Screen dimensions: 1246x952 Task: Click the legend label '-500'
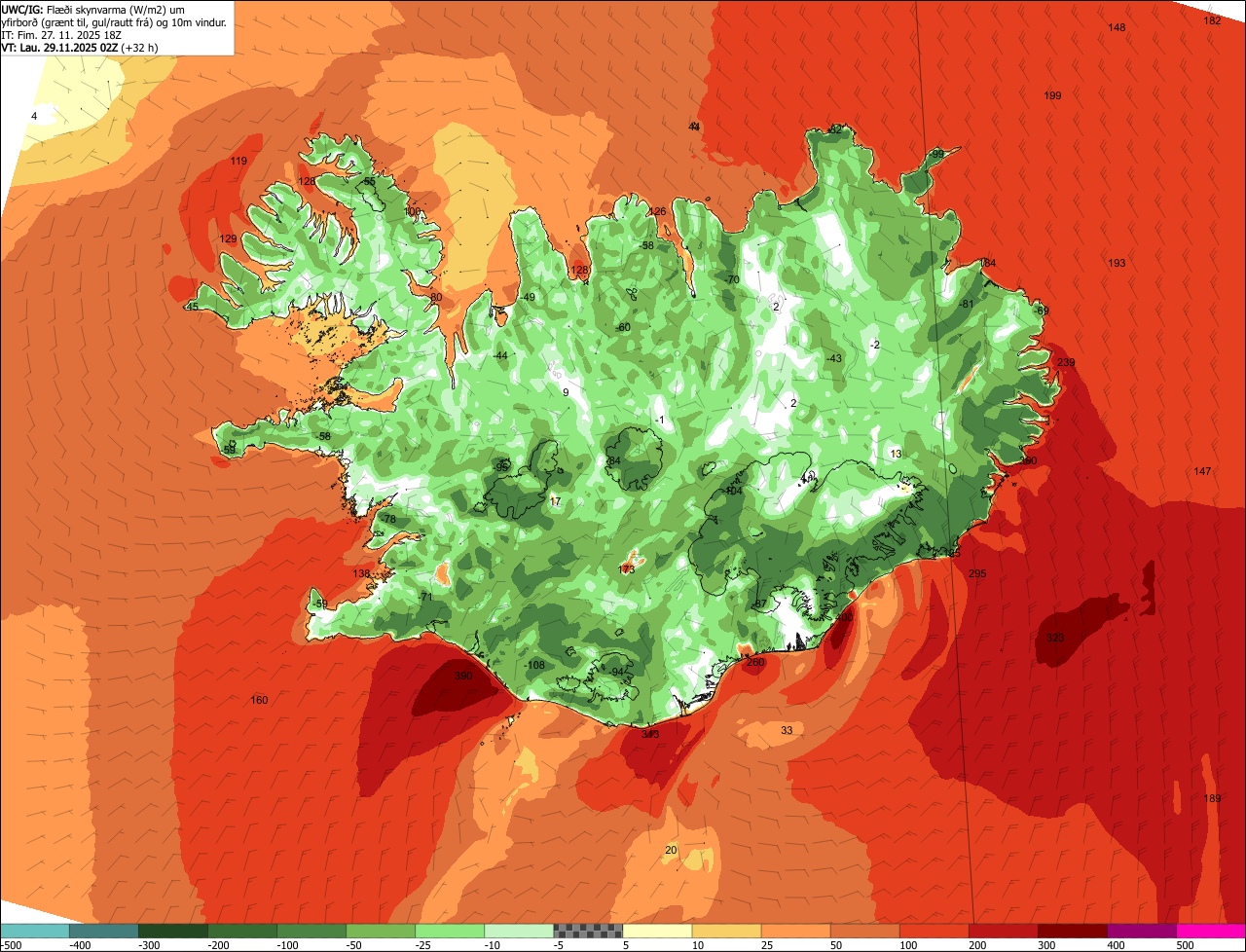12,945
